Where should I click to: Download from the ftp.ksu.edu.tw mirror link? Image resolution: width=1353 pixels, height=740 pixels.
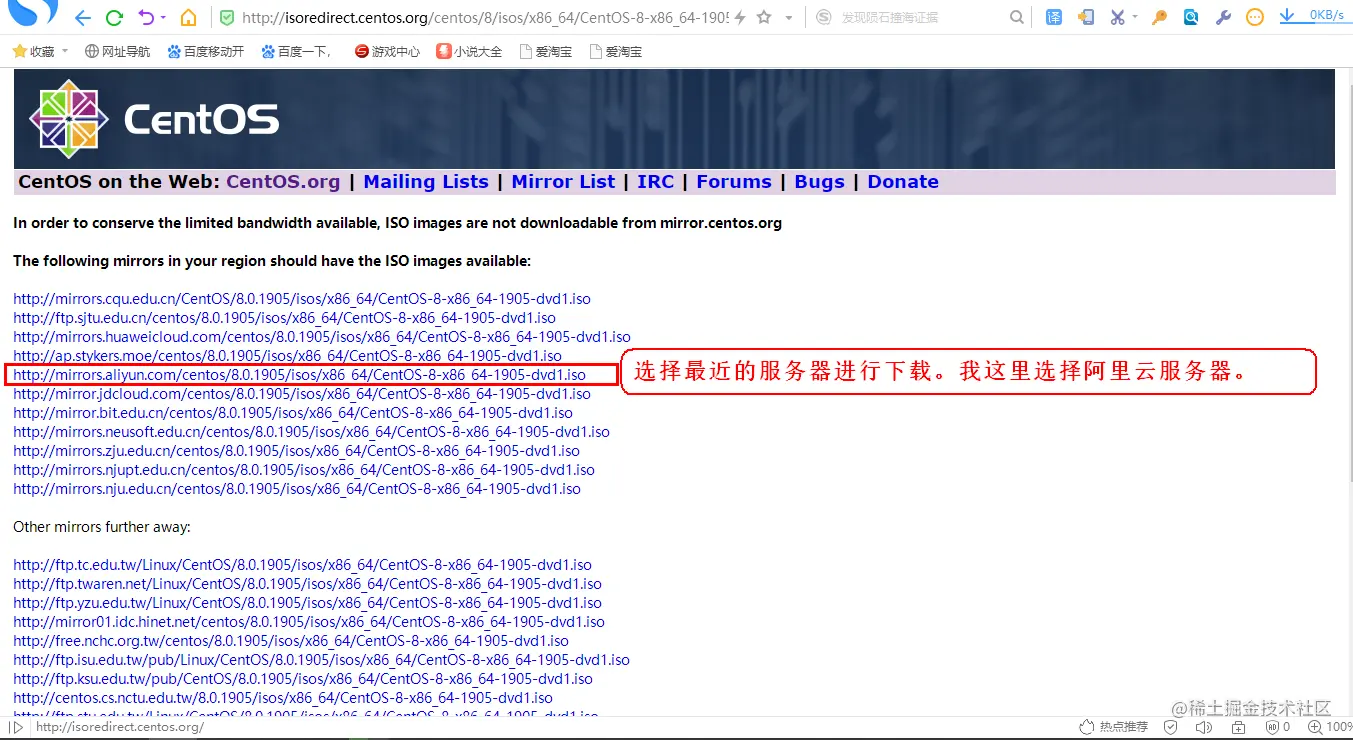coord(303,679)
